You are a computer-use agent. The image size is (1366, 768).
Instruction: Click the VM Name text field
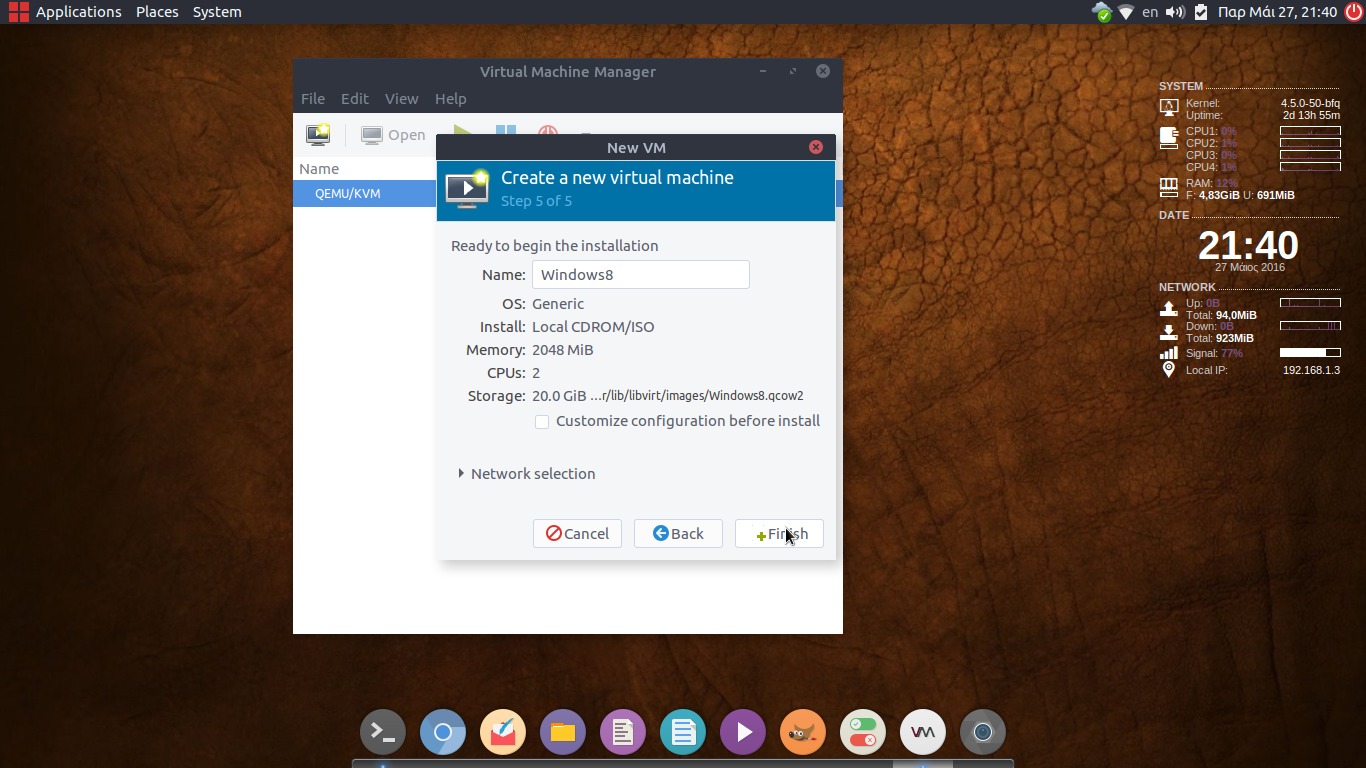tap(640, 275)
